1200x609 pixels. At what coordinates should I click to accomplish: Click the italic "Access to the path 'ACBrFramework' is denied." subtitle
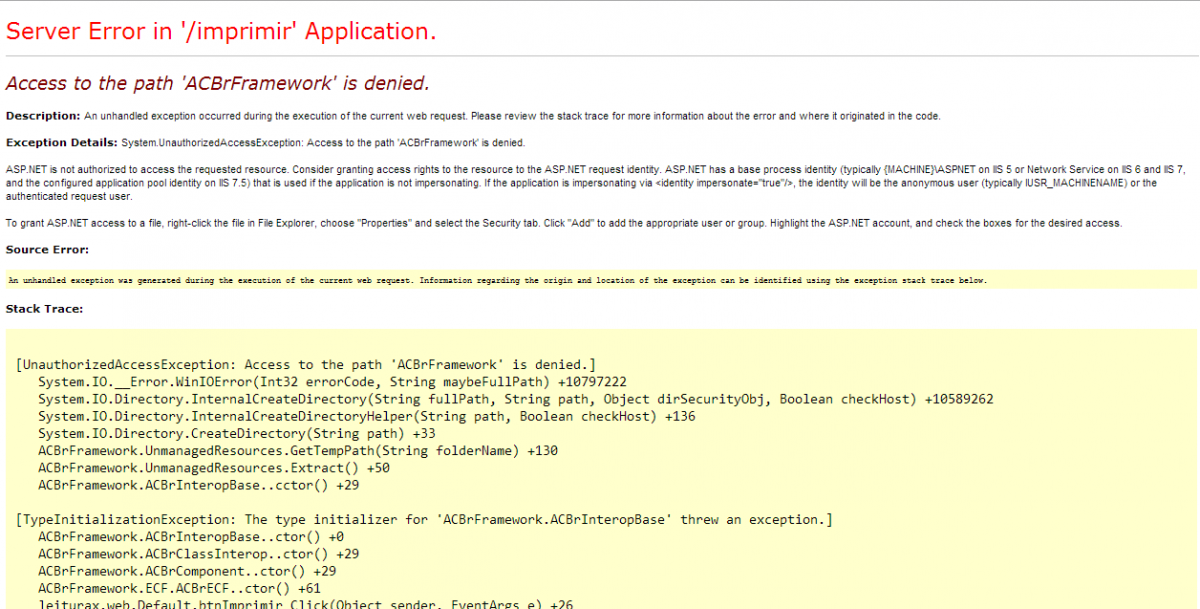217,84
